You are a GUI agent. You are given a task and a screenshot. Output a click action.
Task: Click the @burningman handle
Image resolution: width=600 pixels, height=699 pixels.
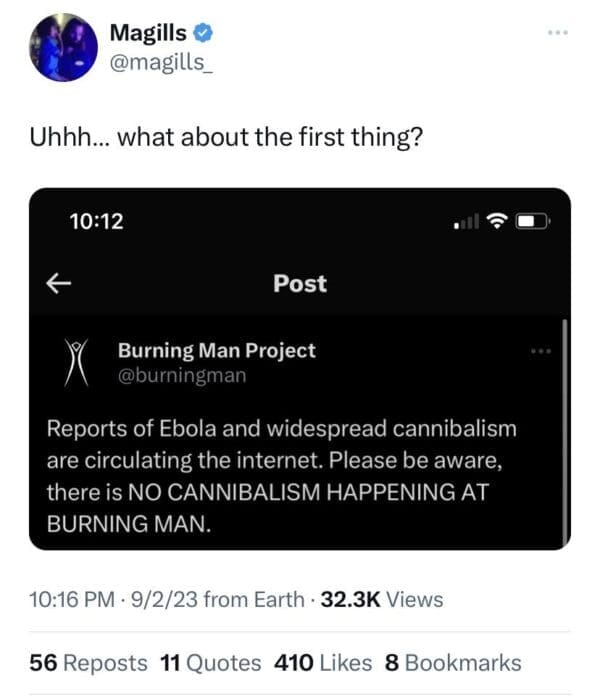[x=181, y=376]
